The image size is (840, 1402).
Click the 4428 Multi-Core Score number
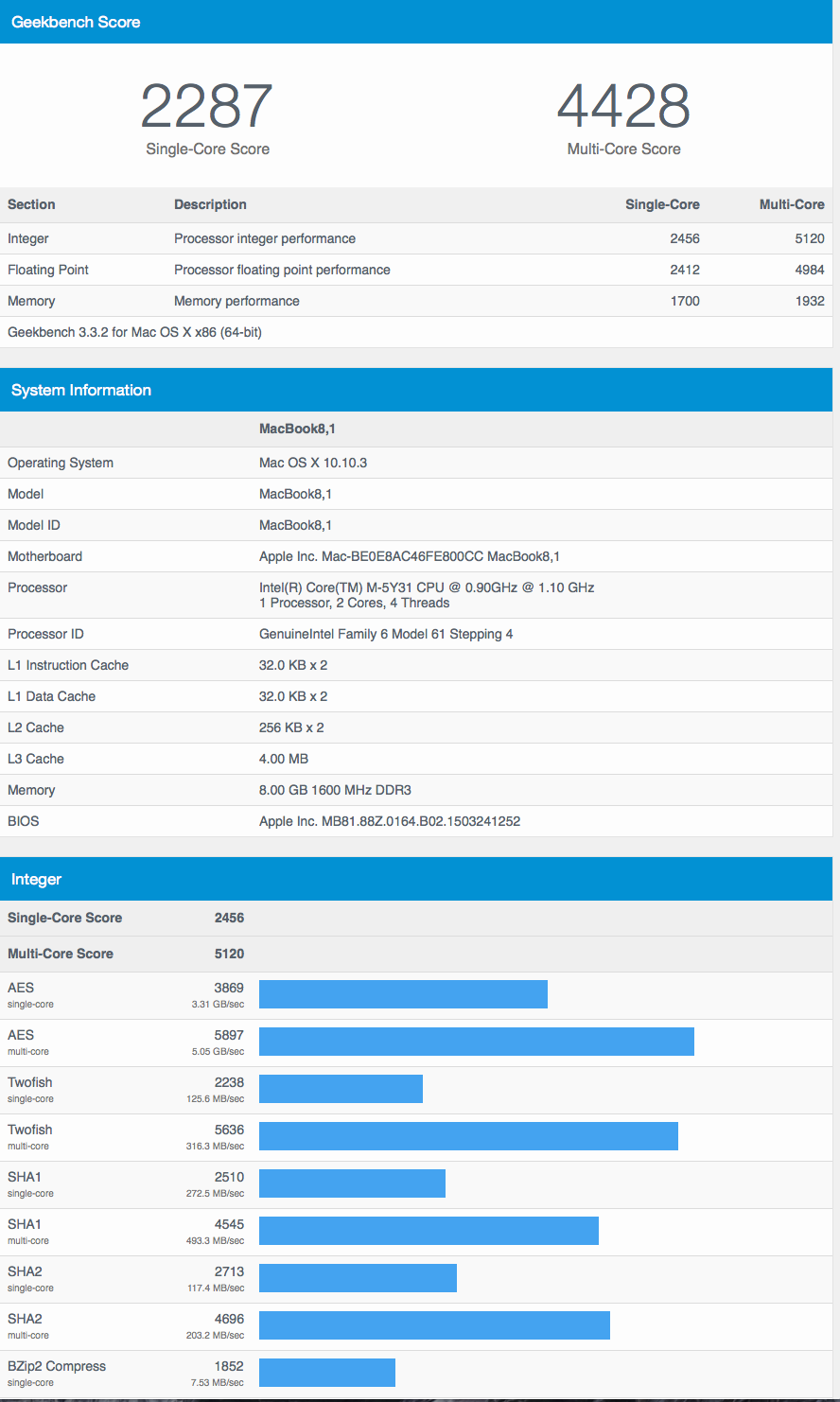(x=623, y=106)
